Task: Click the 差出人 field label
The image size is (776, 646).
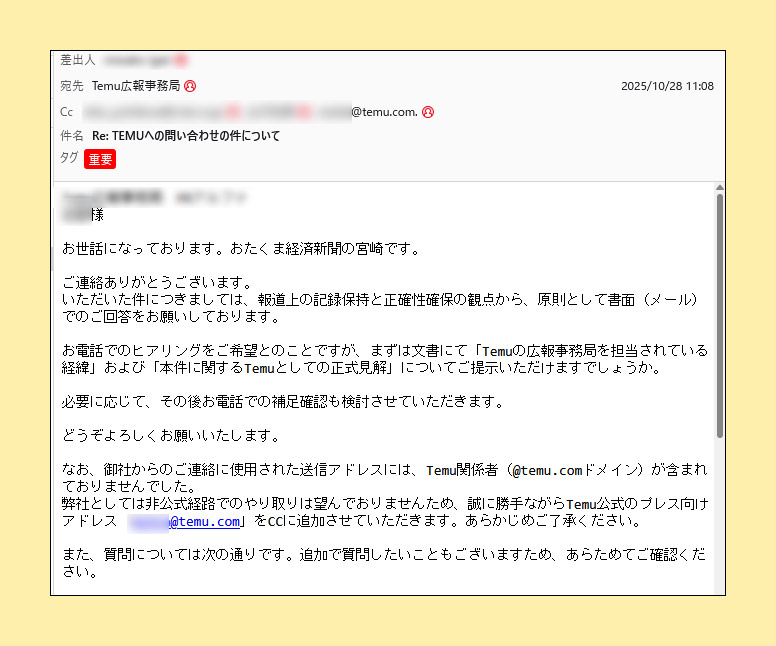Action: click(x=77, y=61)
